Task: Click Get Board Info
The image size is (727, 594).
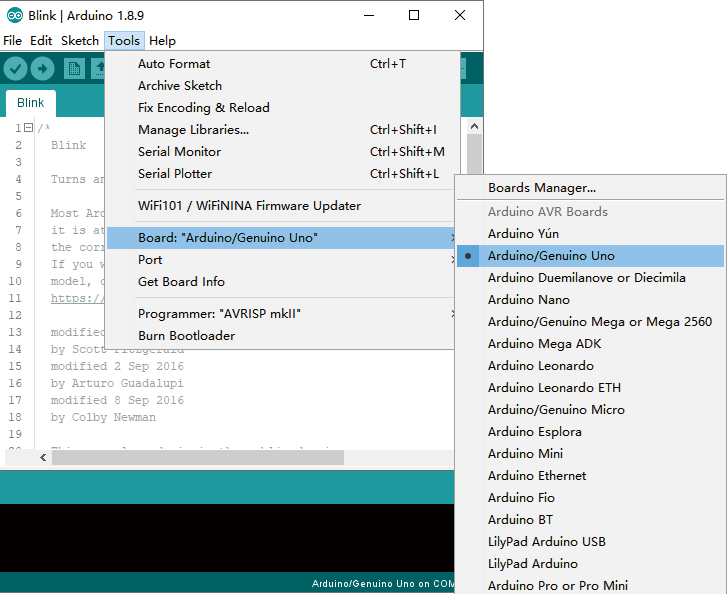Action: 283,282
